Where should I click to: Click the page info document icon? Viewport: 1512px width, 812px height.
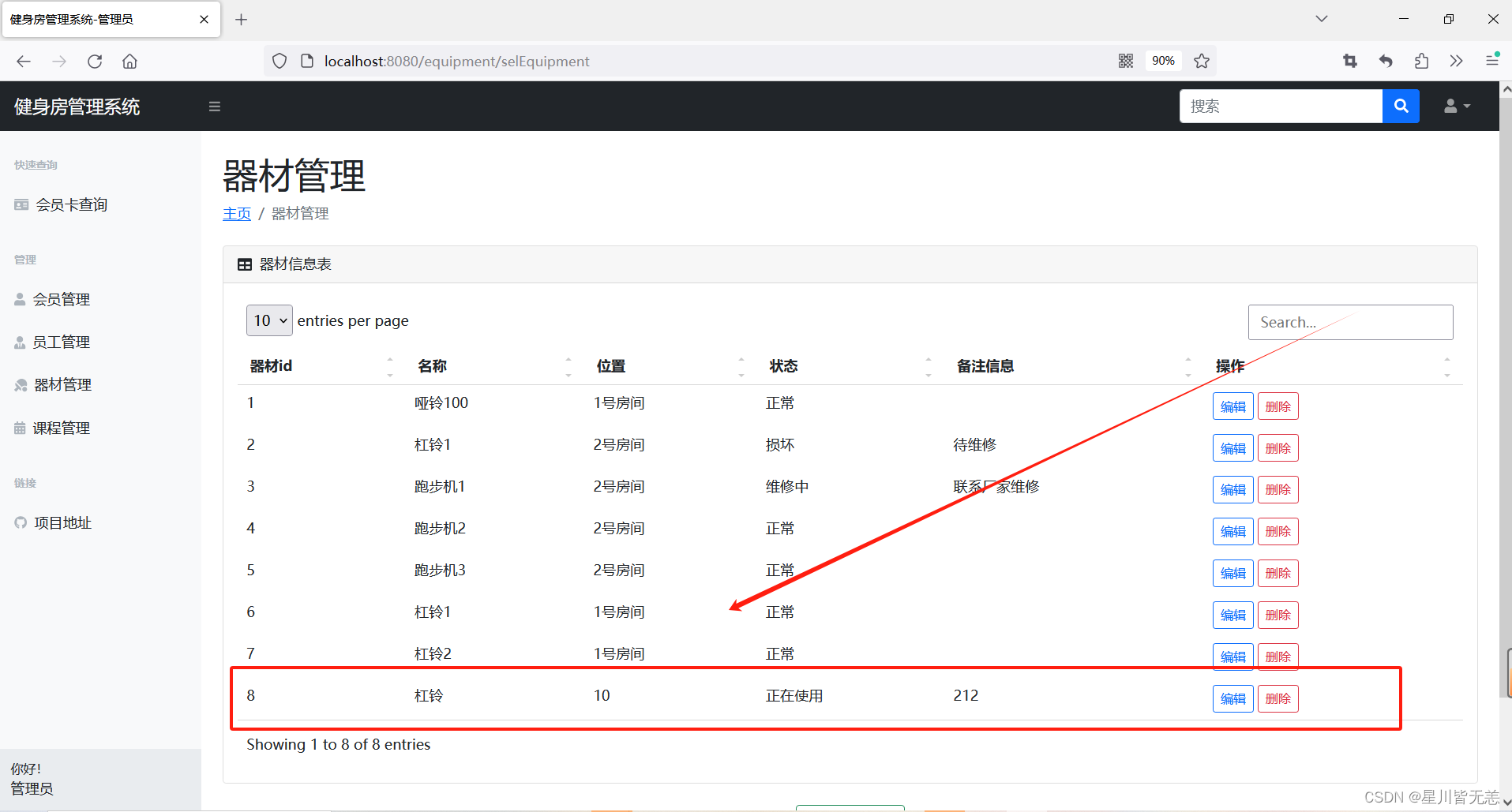(307, 61)
